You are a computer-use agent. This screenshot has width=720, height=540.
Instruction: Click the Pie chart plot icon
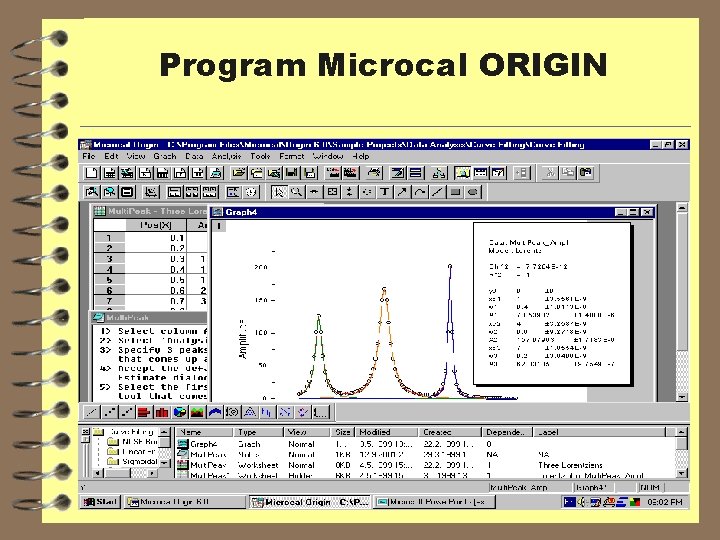[180, 412]
